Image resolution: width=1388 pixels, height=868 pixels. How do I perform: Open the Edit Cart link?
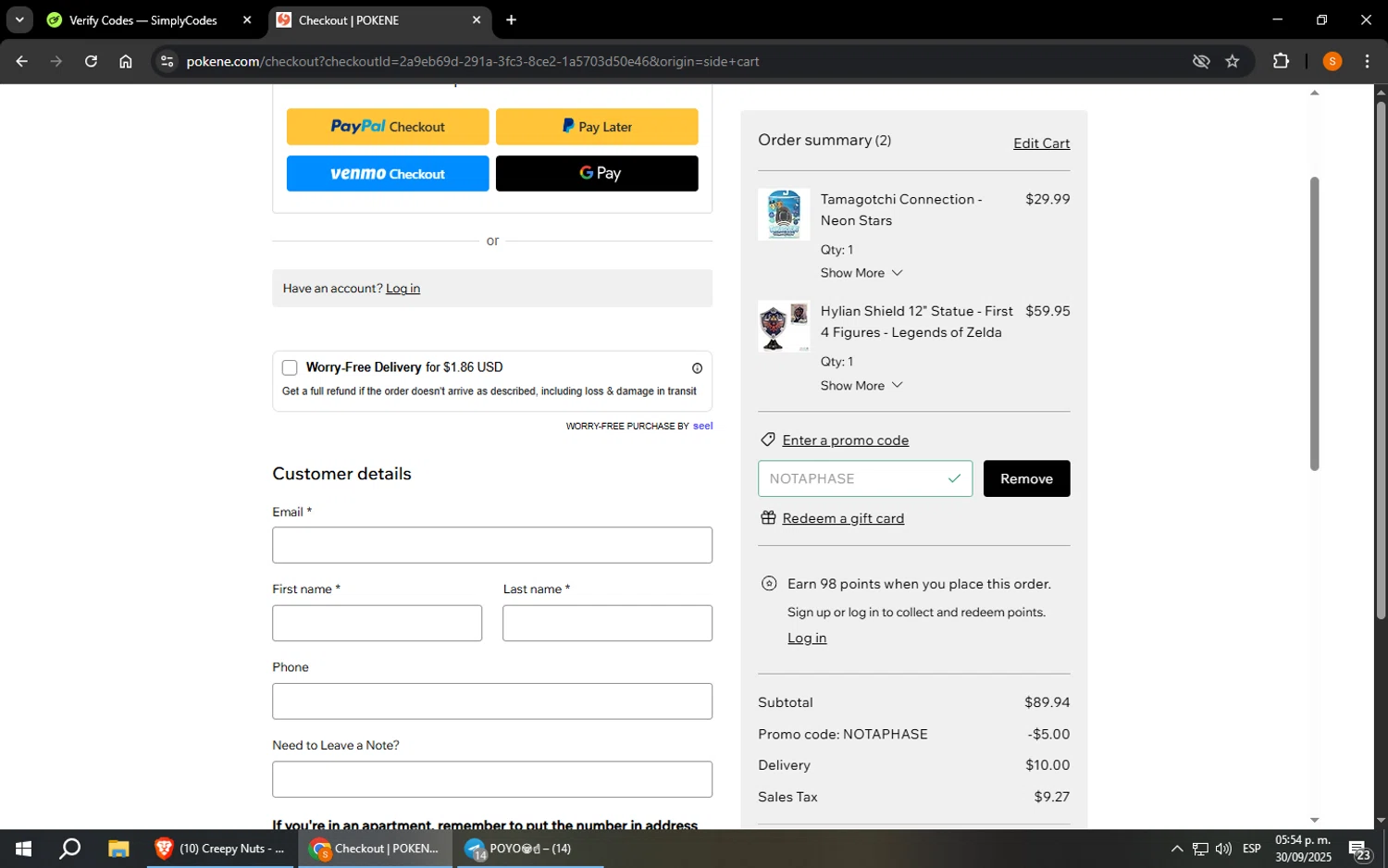pyautogui.click(x=1041, y=143)
